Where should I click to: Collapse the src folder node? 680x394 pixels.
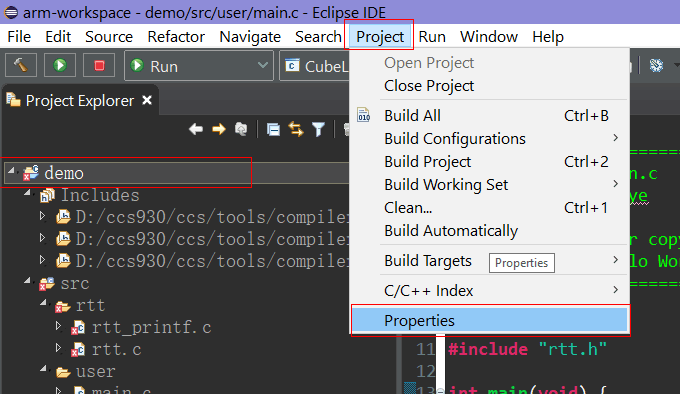tap(28, 280)
